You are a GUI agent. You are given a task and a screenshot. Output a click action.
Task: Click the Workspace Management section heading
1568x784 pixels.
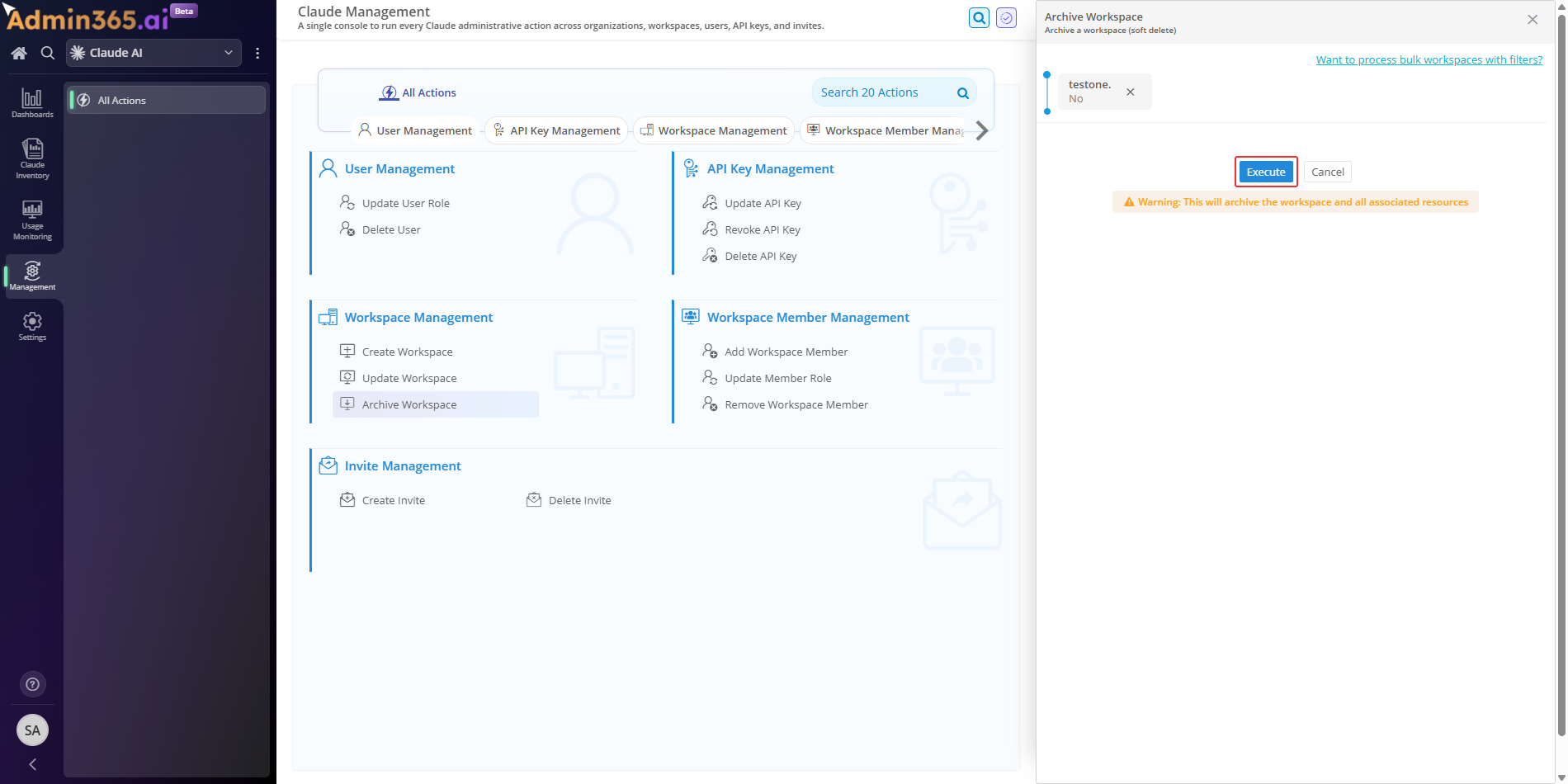(x=418, y=317)
